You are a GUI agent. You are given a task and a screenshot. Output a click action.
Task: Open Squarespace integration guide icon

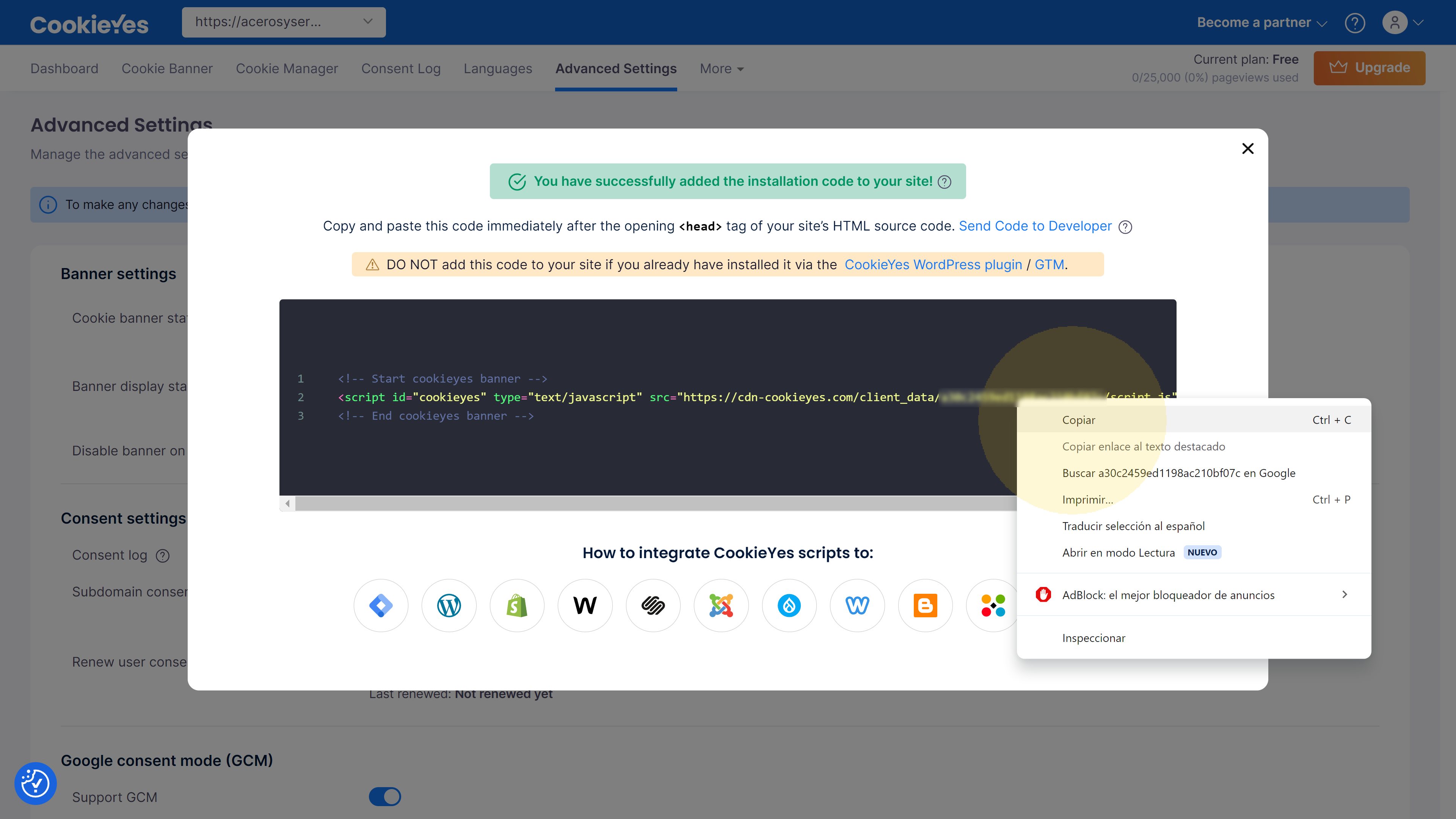point(653,606)
